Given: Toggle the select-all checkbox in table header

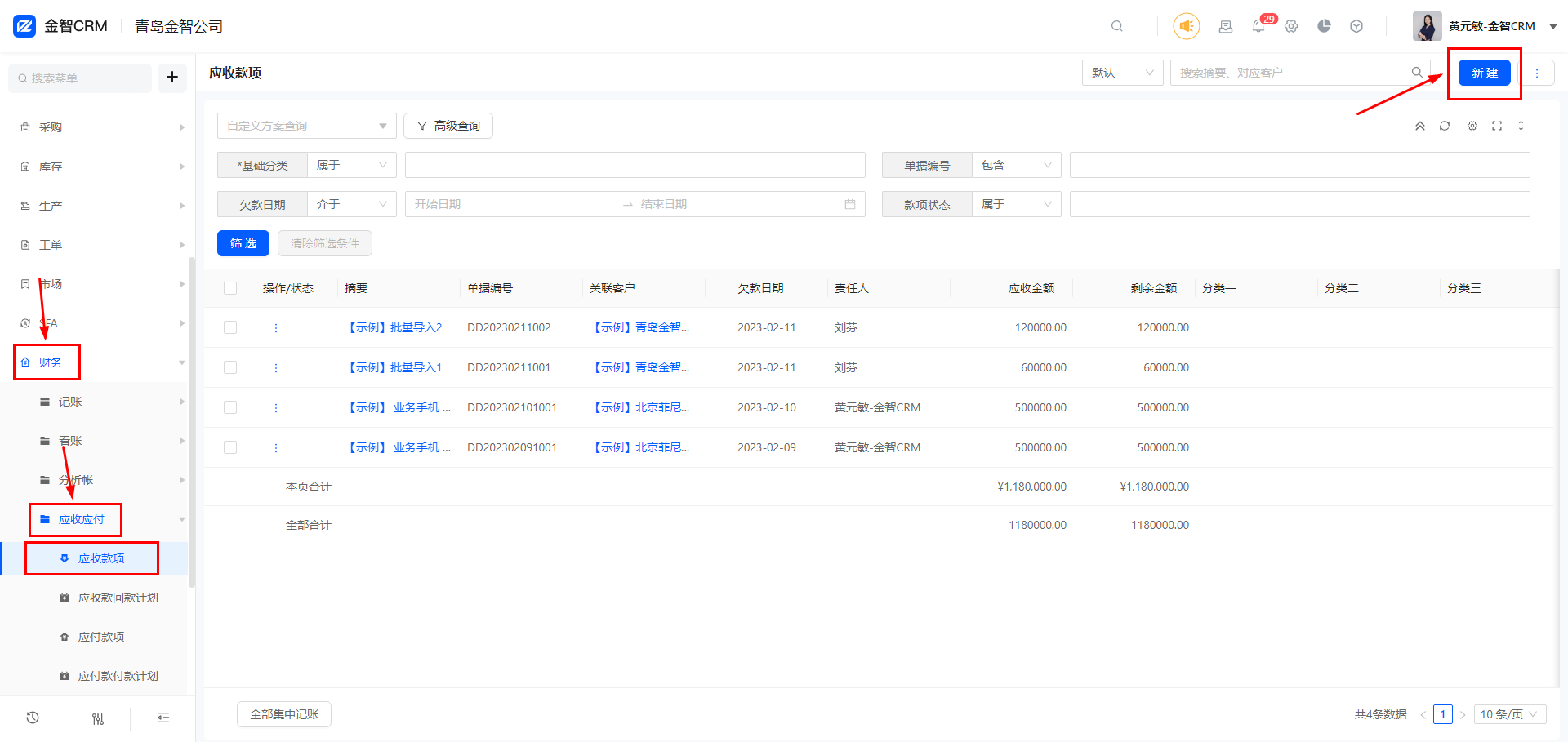Looking at the screenshot, I should 230,288.
